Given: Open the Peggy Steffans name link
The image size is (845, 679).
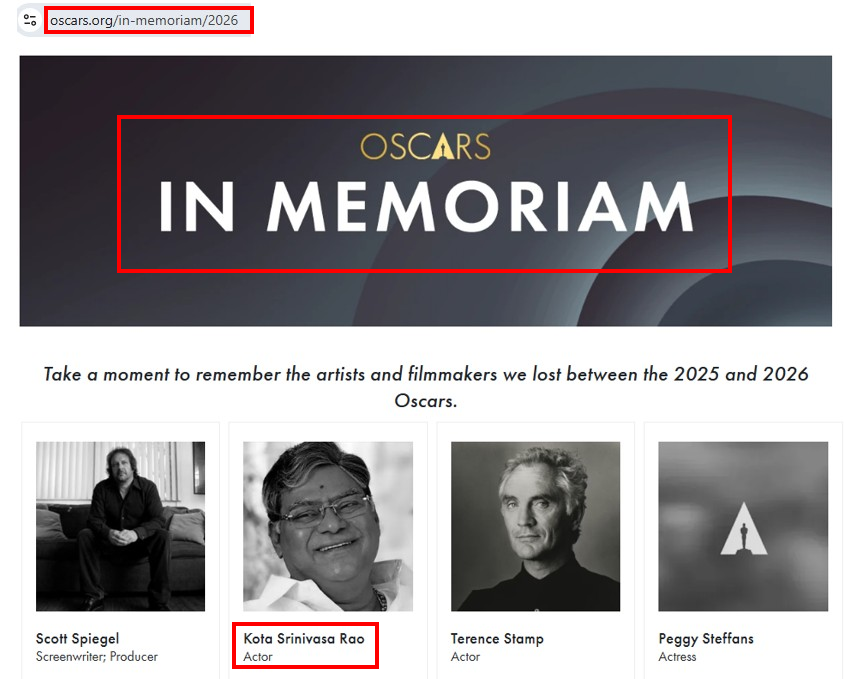Looking at the screenshot, I should click(706, 638).
